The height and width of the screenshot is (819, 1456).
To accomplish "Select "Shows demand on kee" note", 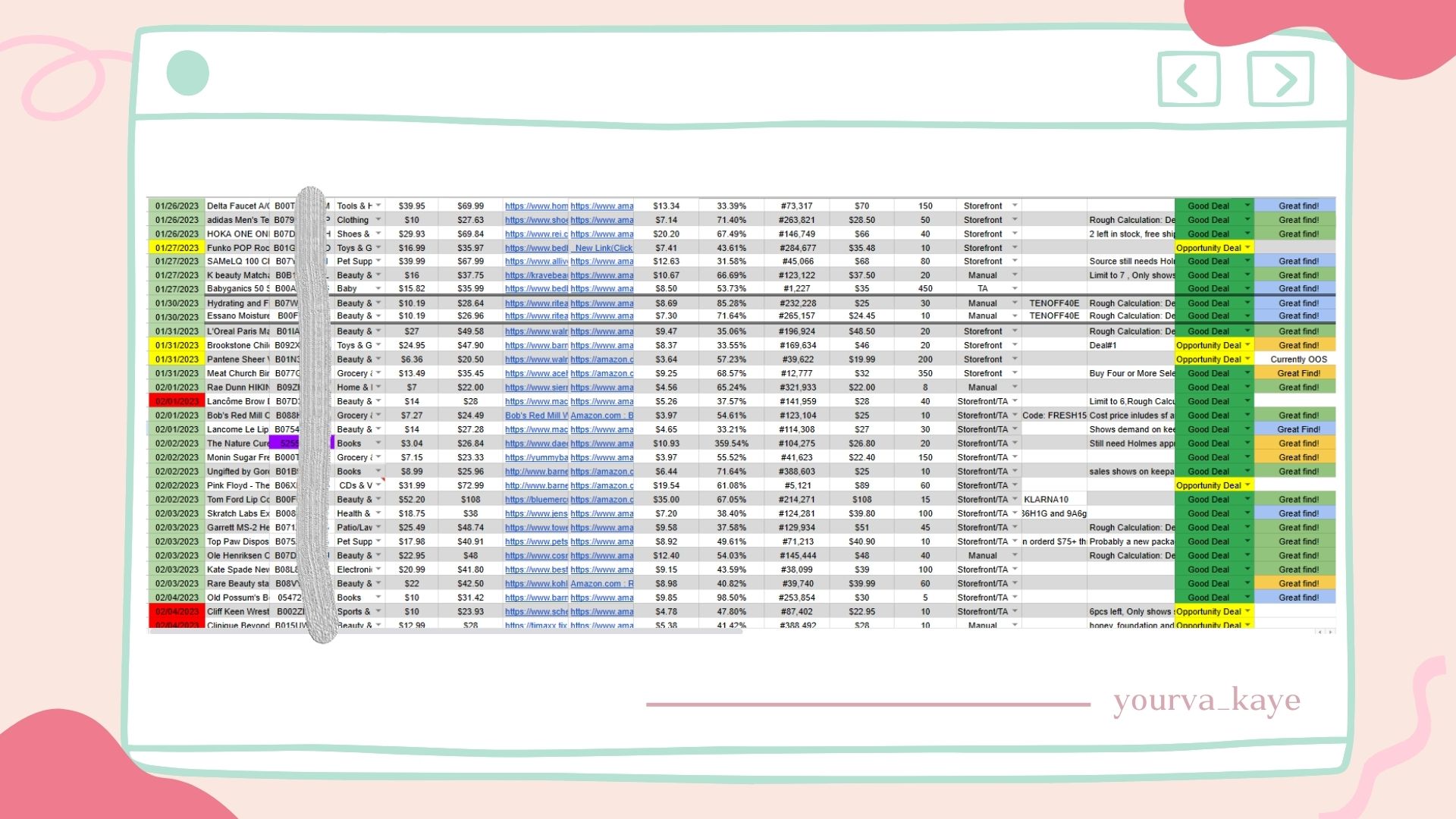I will (1131, 429).
